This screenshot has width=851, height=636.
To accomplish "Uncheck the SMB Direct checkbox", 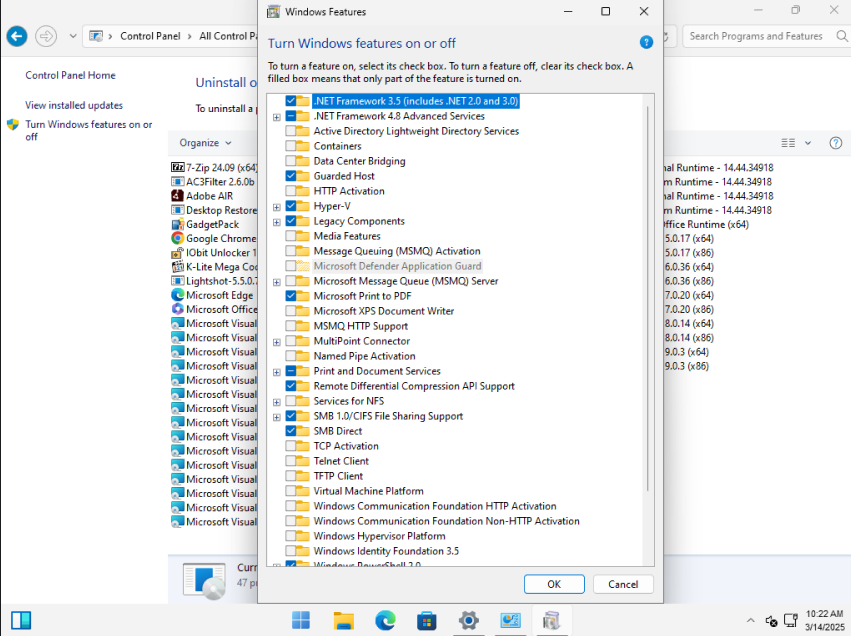I will (x=291, y=431).
